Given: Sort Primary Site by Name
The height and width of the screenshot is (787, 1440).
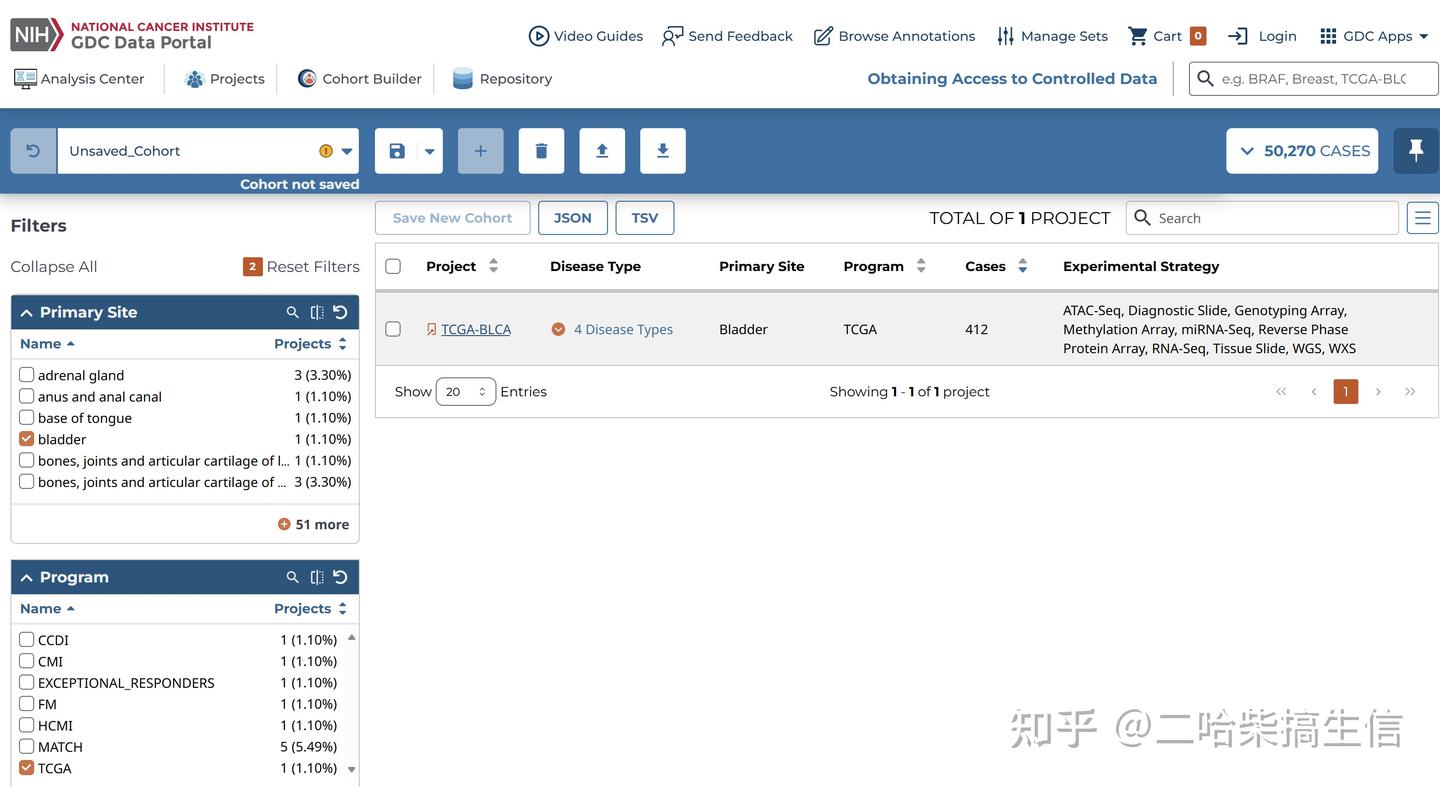Looking at the screenshot, I should tap(47, 343).
